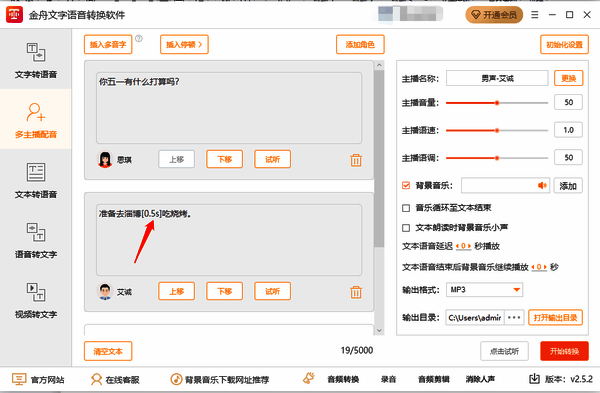Click the 艾诚 avatar icon
Viewport: 600px width, 393px height.
pos(105,292)
